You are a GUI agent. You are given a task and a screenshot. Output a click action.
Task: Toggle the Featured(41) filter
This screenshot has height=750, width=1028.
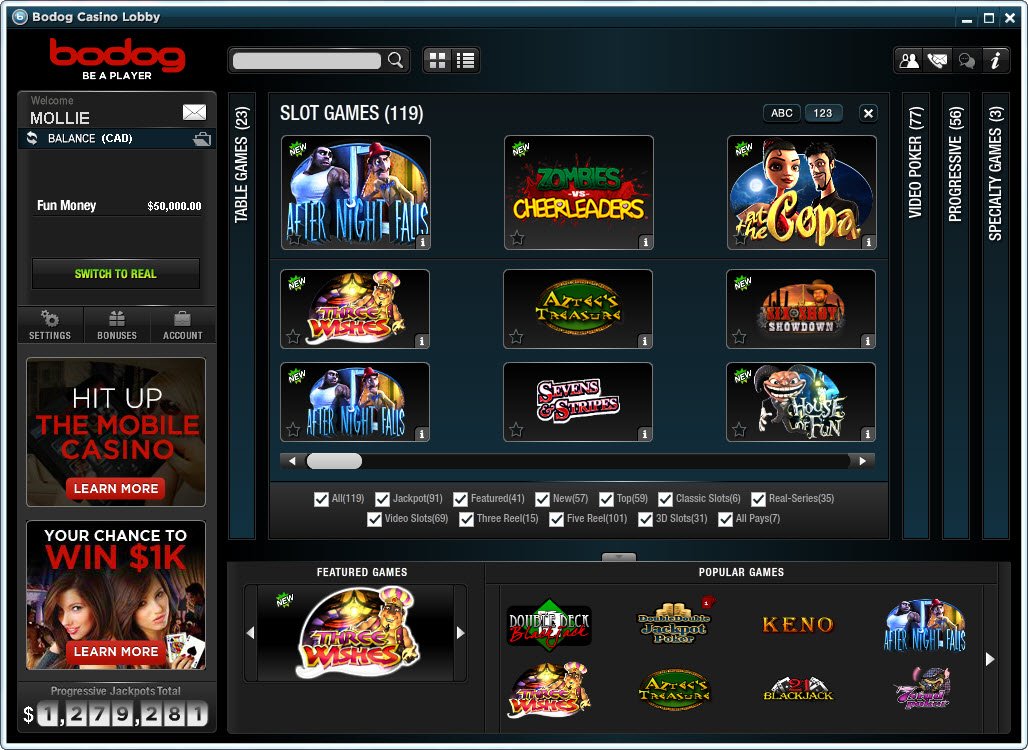coord(460,499)
